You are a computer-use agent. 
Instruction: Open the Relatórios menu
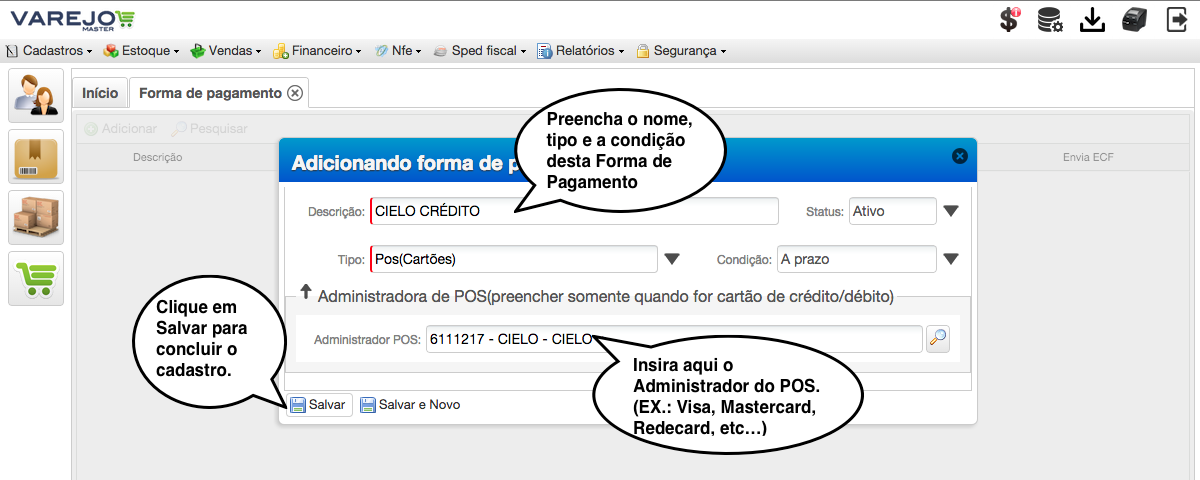[583, 50]
